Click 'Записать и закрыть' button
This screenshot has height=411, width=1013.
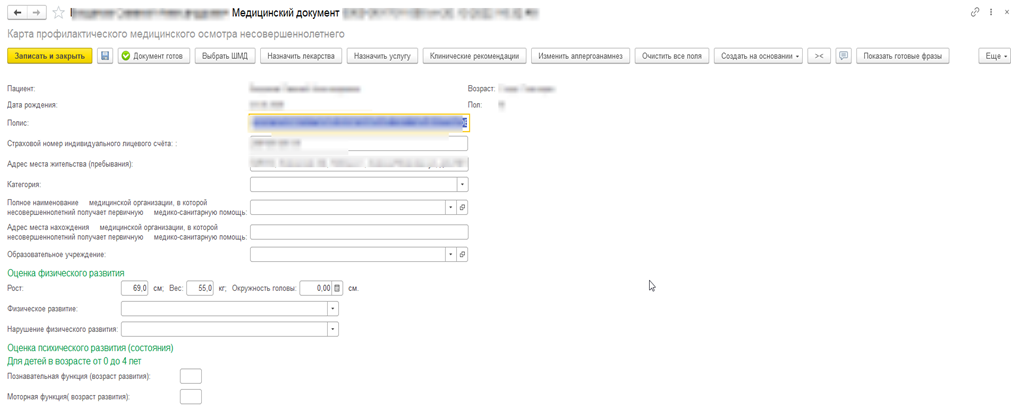click(49, 56)
